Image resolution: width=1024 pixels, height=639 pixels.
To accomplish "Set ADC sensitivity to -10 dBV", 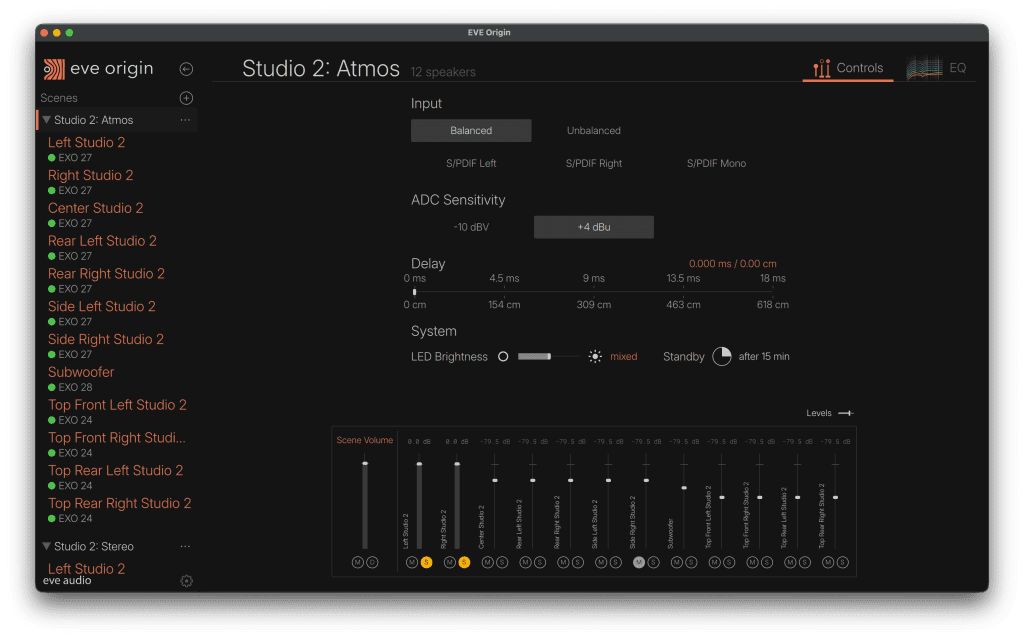I will [x=471, y=227].
